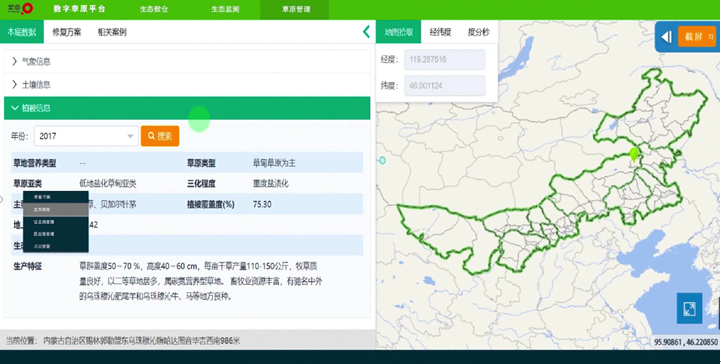The width and height of the screenshot is (721, 364).
Task: Click the map coordinate readout 95.90861, 46.220850
Action: click(686, 342)
